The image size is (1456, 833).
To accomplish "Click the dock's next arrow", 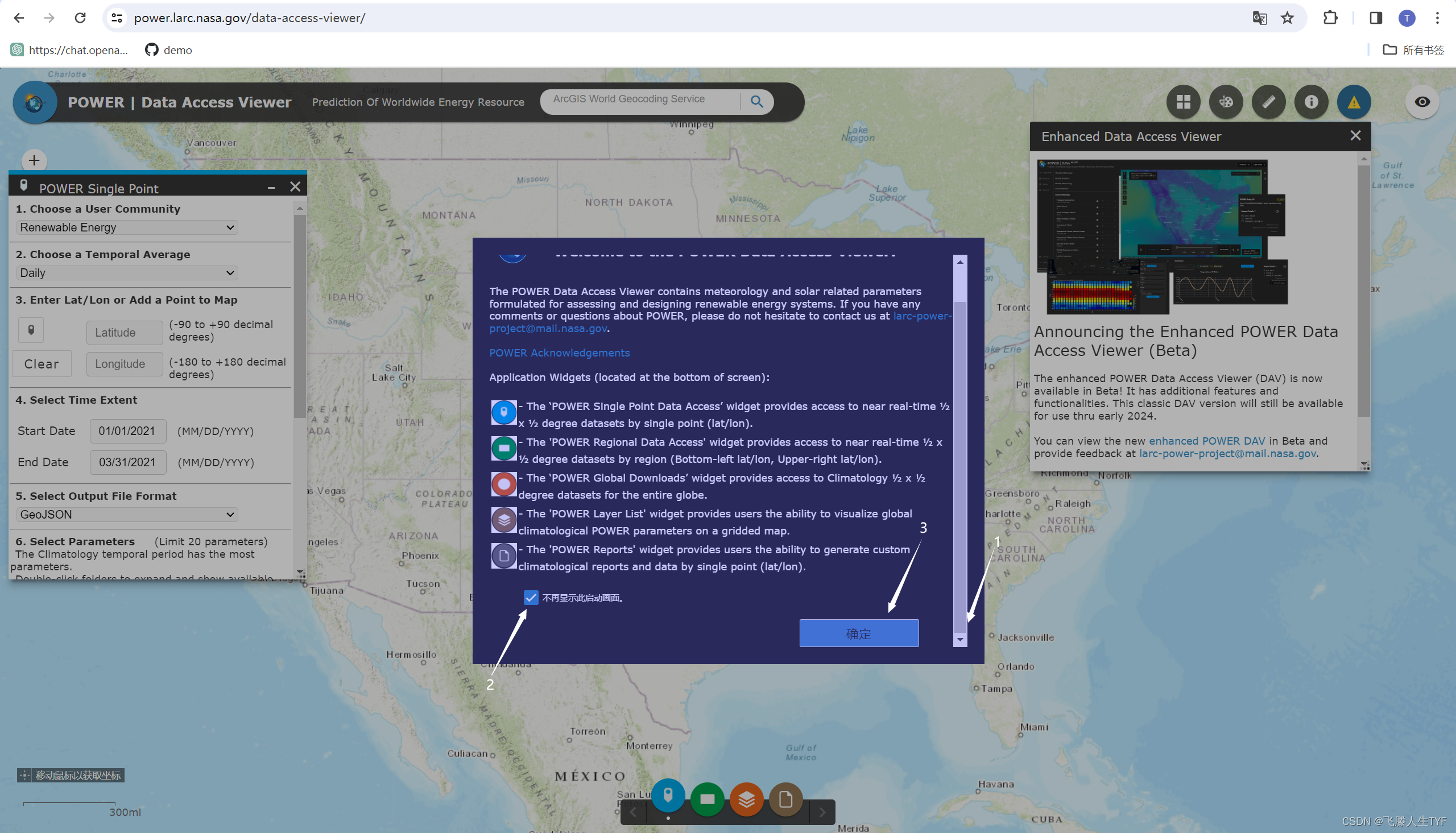I will click(x=822, y=812).
